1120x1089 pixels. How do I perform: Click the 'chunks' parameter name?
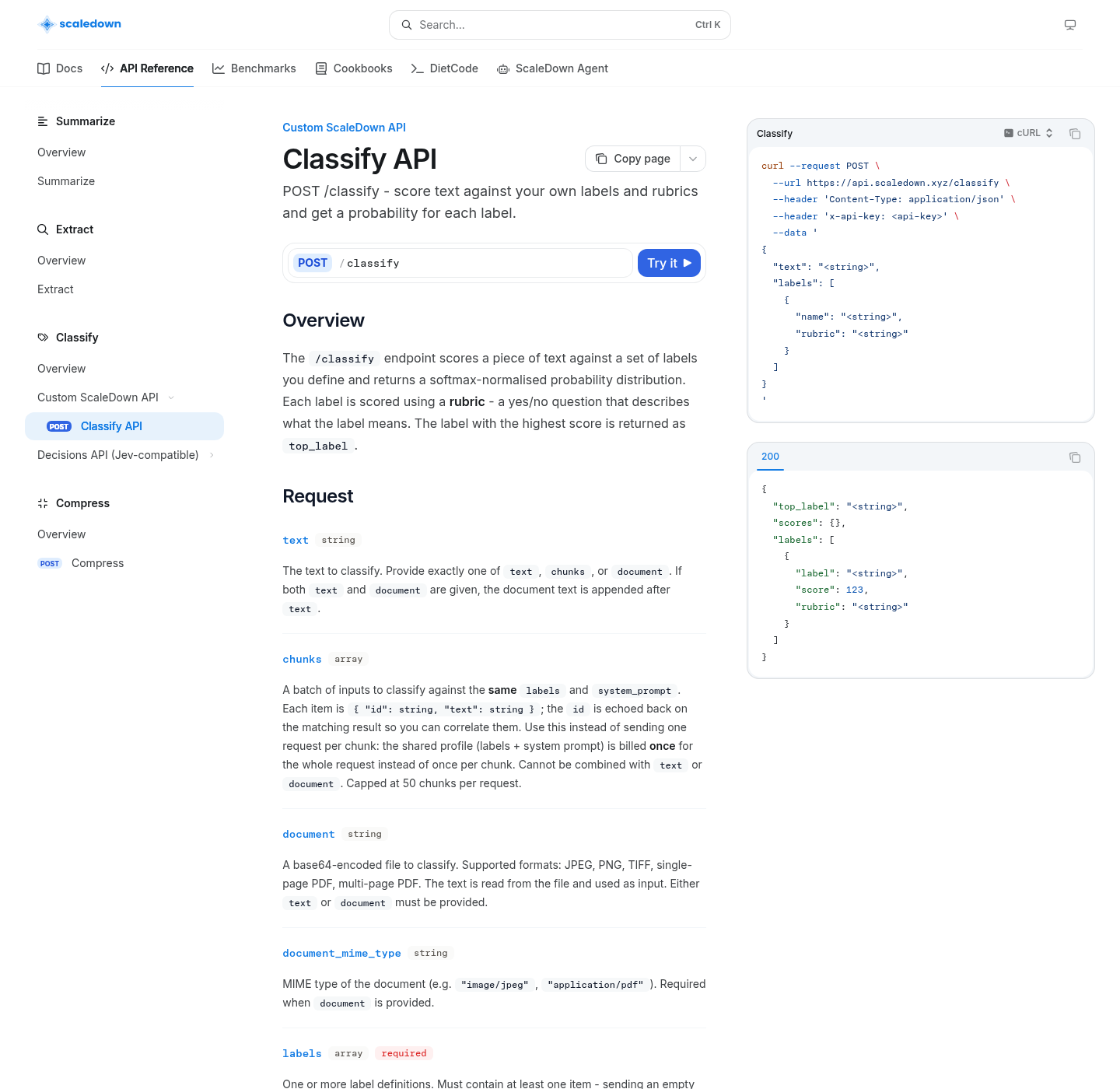tap(302, 659)
